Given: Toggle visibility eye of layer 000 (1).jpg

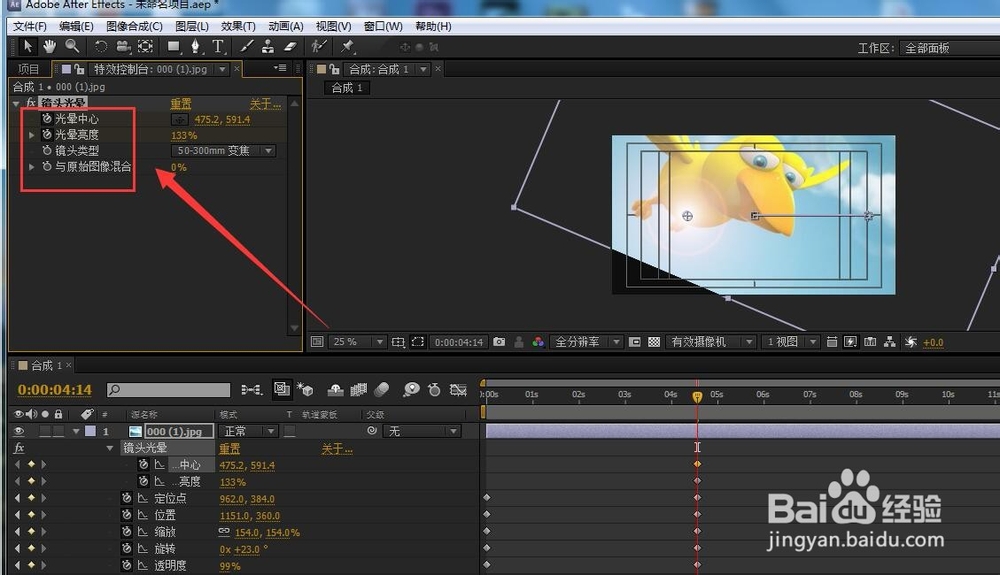Looking at the screenshot, I should pos(19,431).
